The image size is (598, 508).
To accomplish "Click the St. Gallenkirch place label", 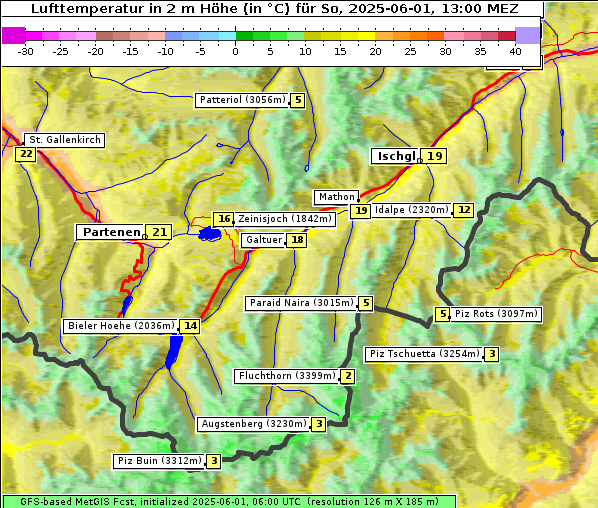I will click(64, 140).
